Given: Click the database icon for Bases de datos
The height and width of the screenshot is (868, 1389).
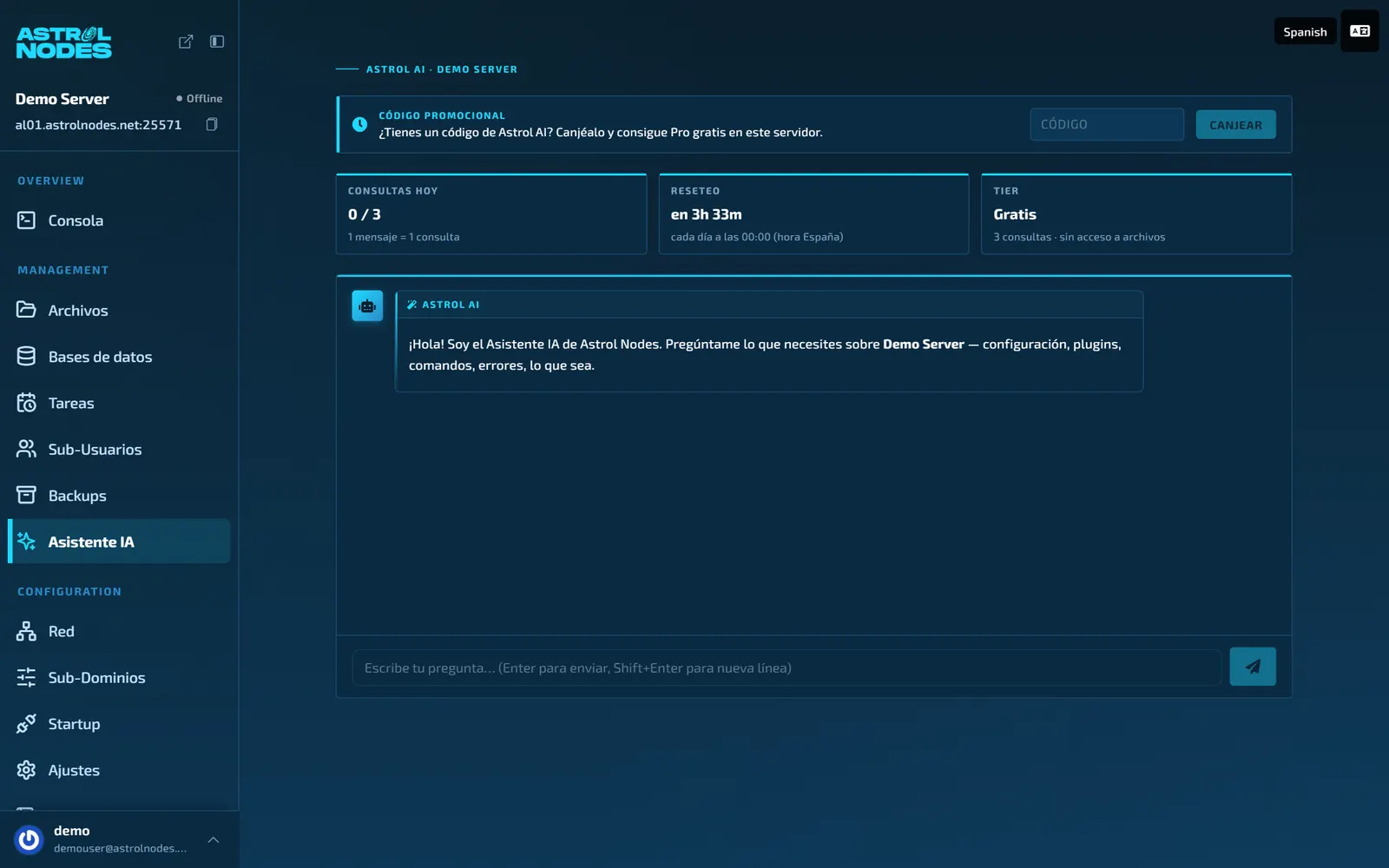Looking at the screenshot, I should (27, 357).
